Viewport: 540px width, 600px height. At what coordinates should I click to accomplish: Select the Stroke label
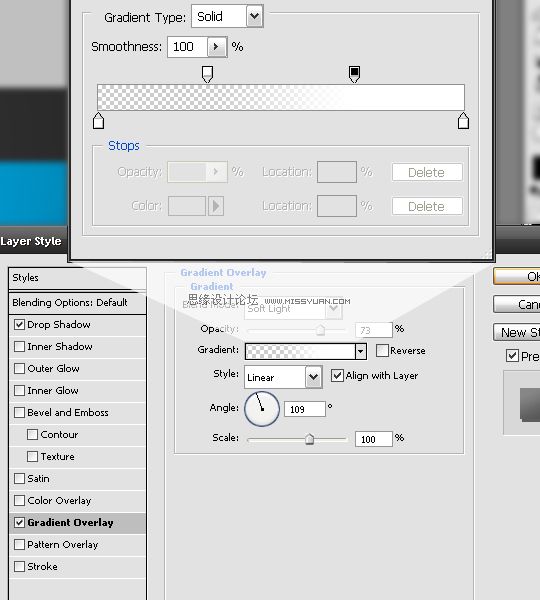[x=42, y=567]
